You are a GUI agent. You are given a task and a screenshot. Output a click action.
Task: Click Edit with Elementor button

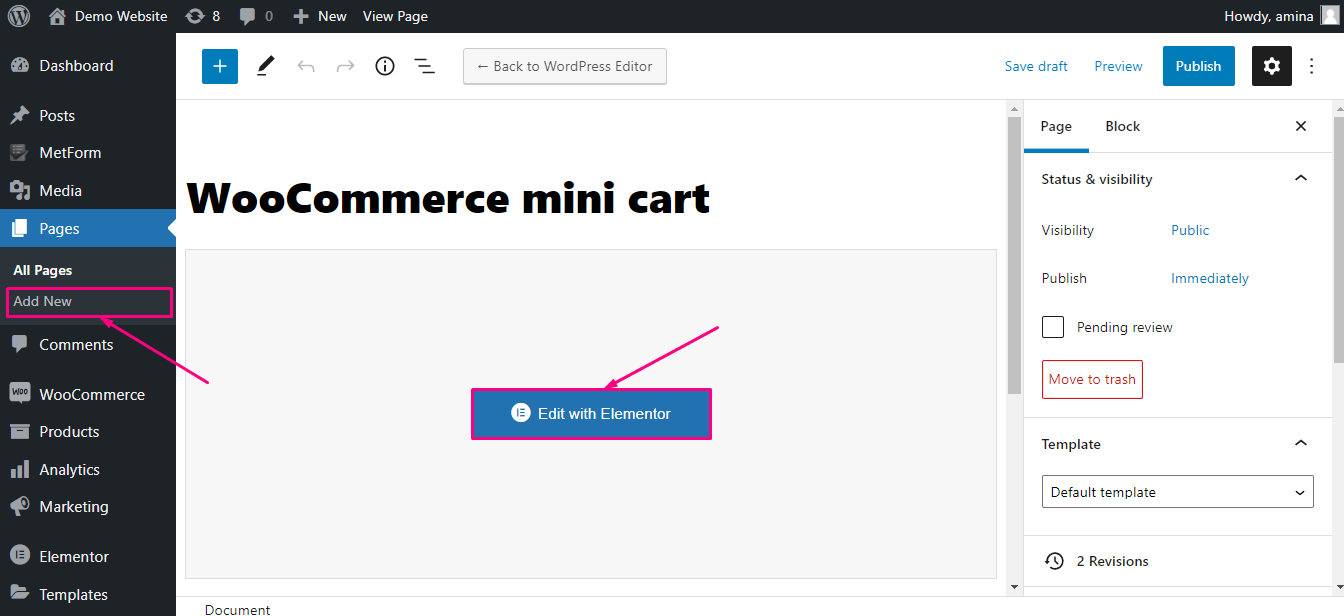tap(591, 414)
